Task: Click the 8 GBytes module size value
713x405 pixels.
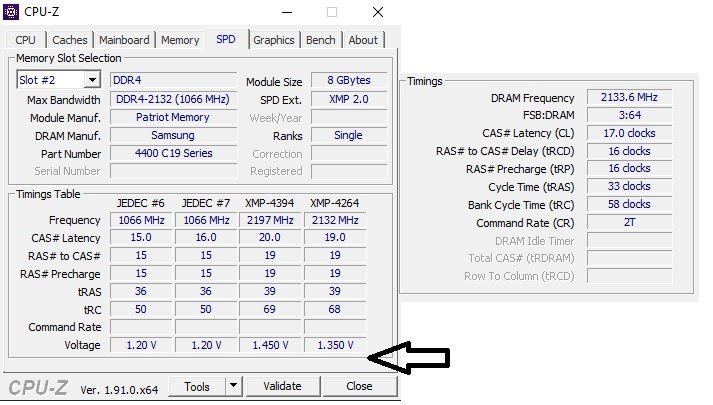Action: [x=349, y=80]
